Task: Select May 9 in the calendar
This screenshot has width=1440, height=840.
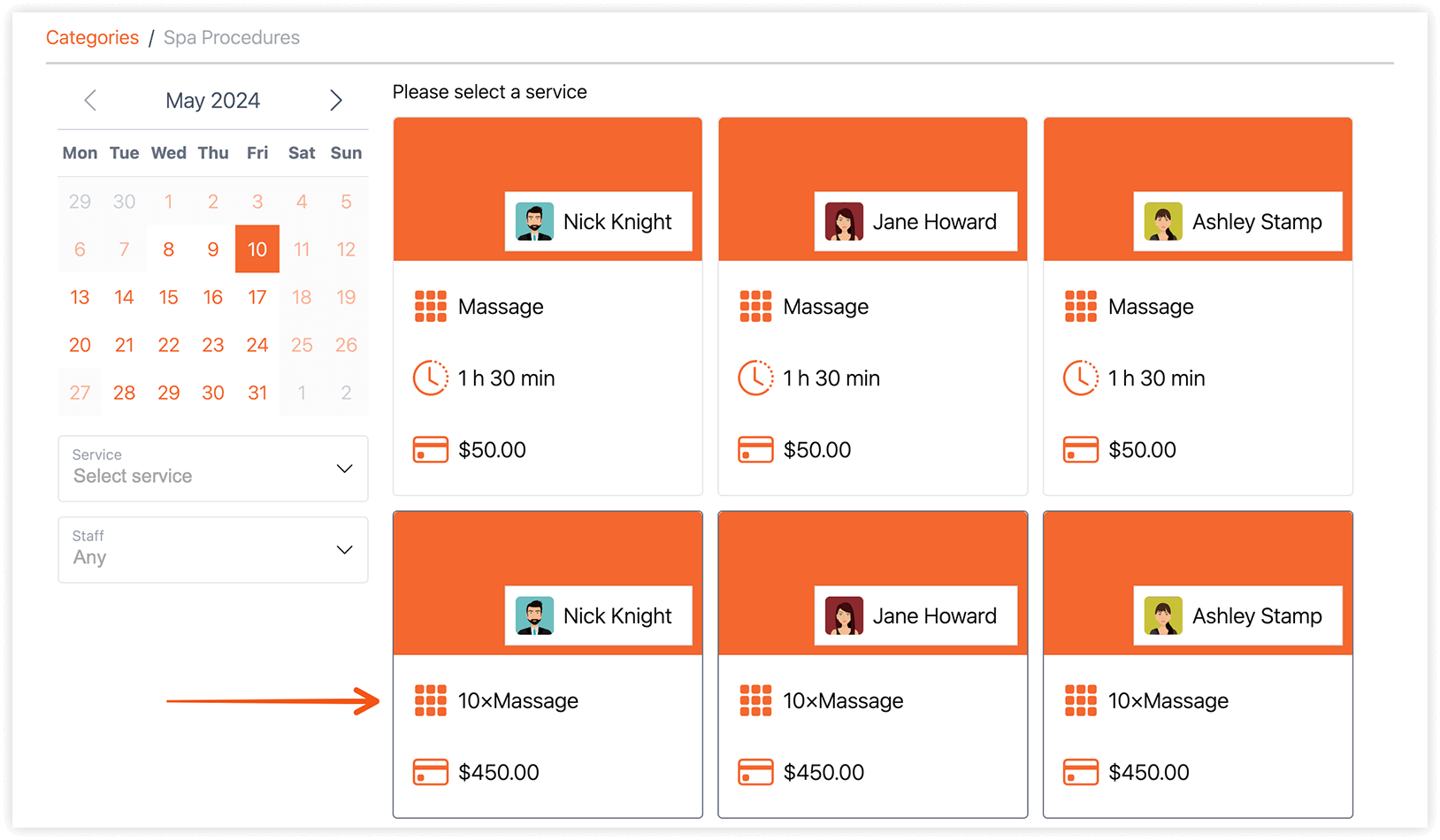Action: click(213, 249)
